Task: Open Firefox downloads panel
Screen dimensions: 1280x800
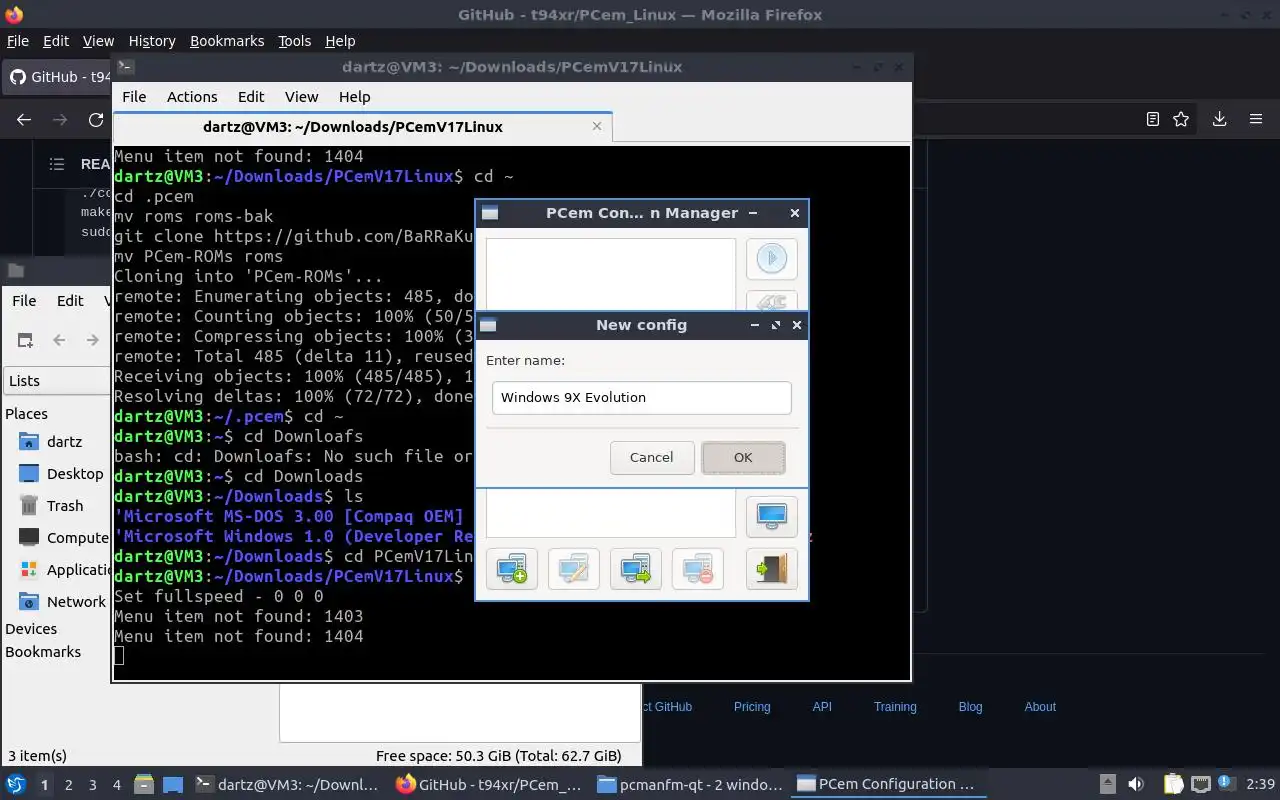Action: click(x=1219, y=119)
